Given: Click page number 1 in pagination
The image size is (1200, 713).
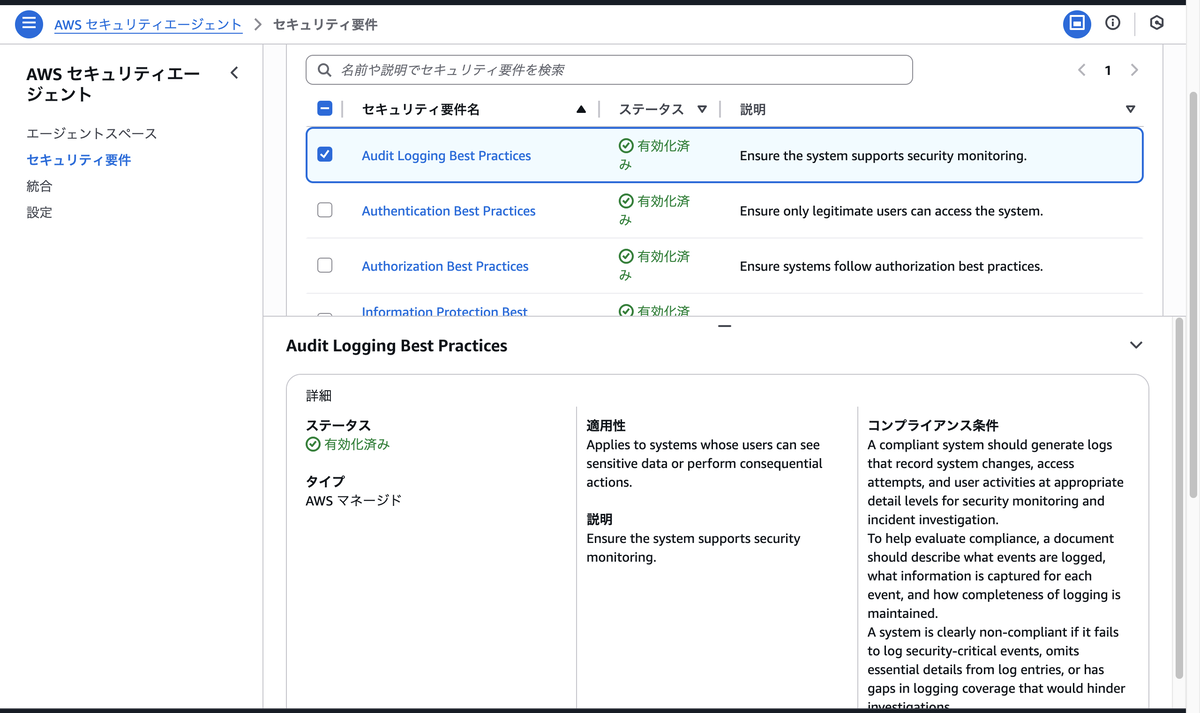Looking at the screenshot, I should (1108, 70).
